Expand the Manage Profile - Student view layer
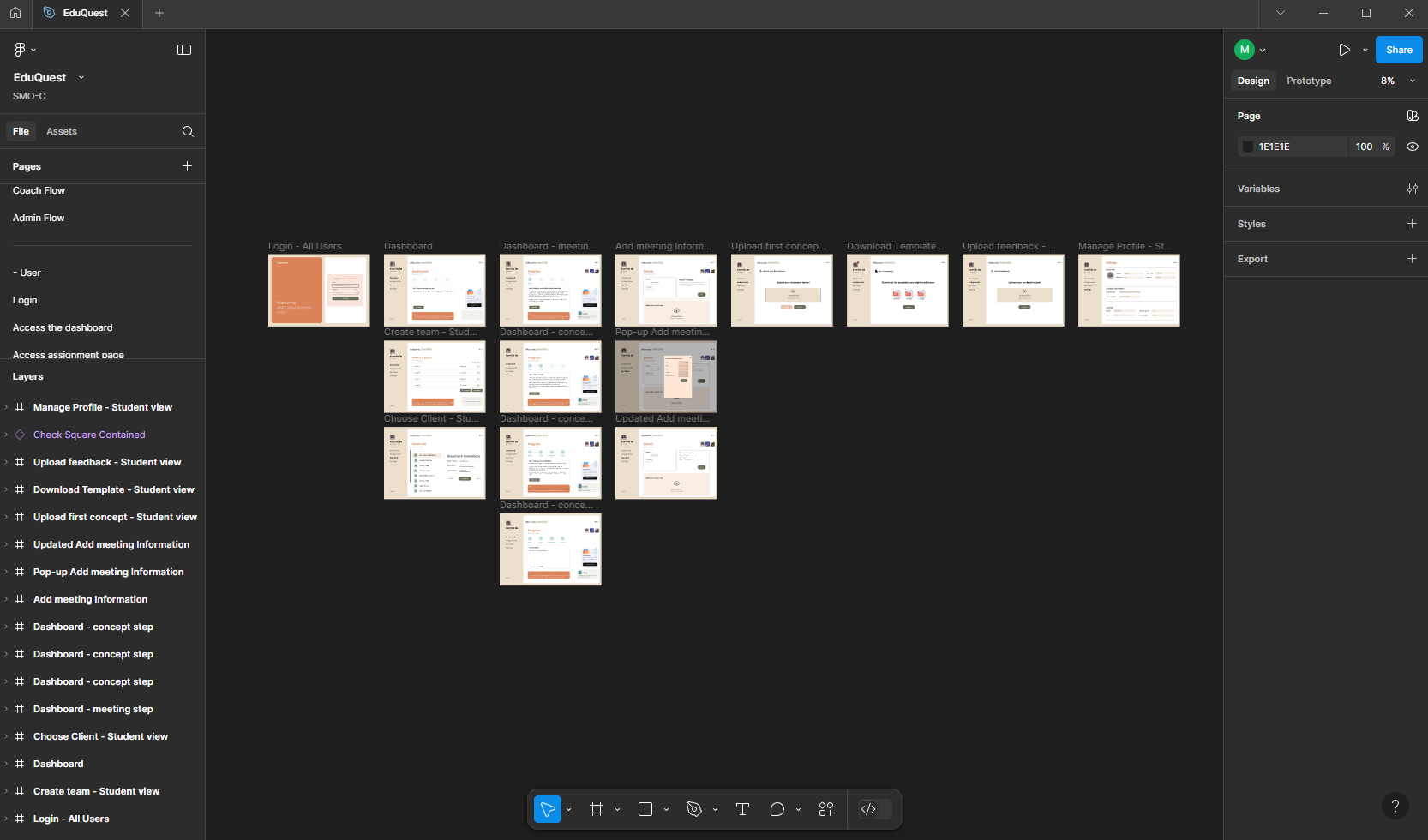1428x840 pixels. point(6,407)
